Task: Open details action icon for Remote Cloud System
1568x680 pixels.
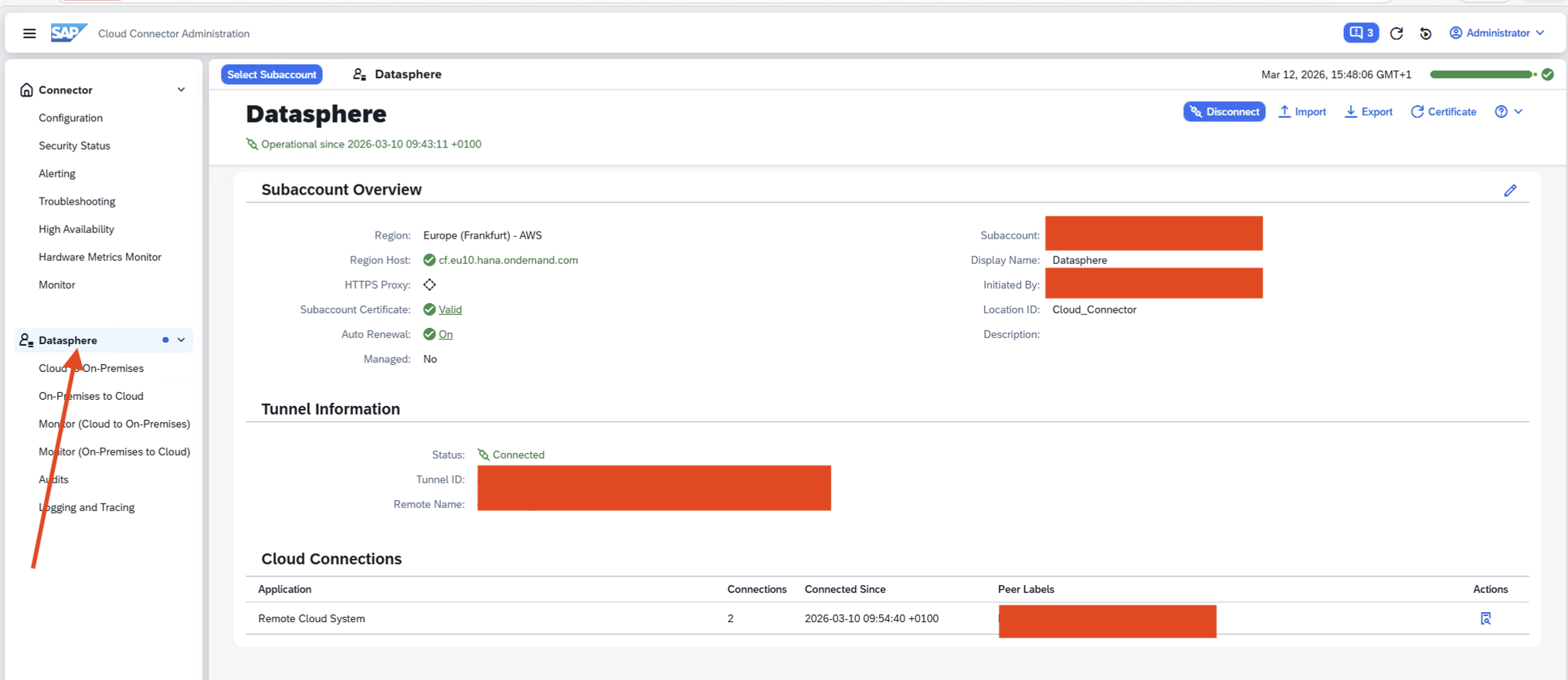Action: click(1485, 618)
